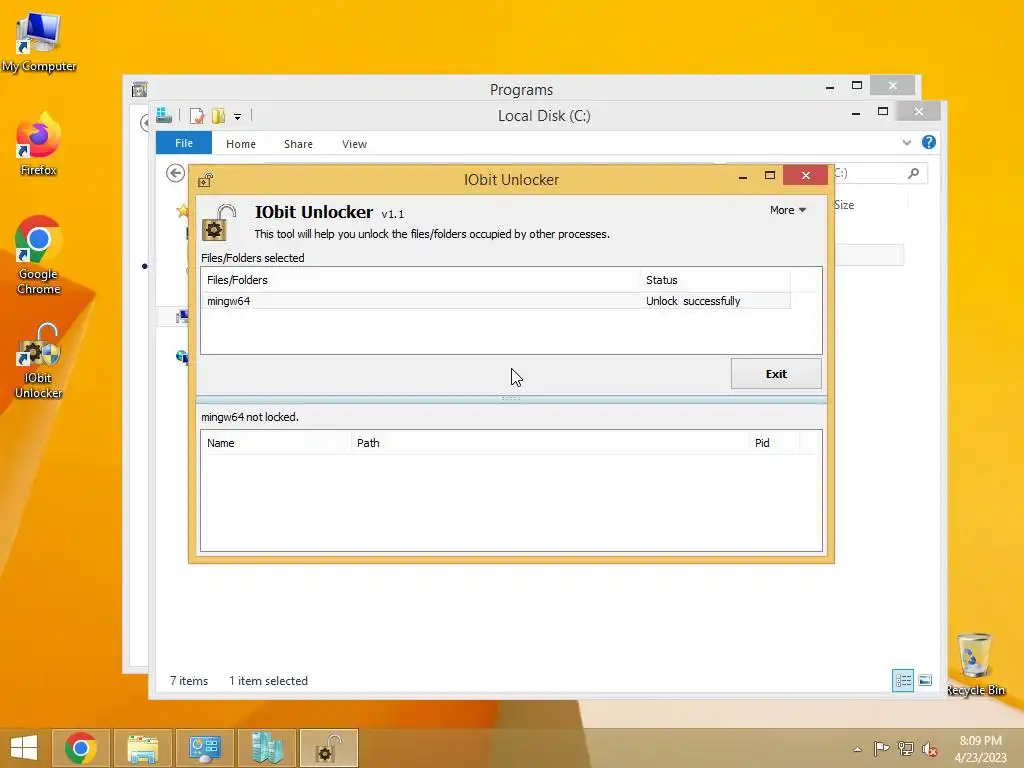Click the Pid column header
Viewport: 1024px width, 768px height.
[774, 443]
